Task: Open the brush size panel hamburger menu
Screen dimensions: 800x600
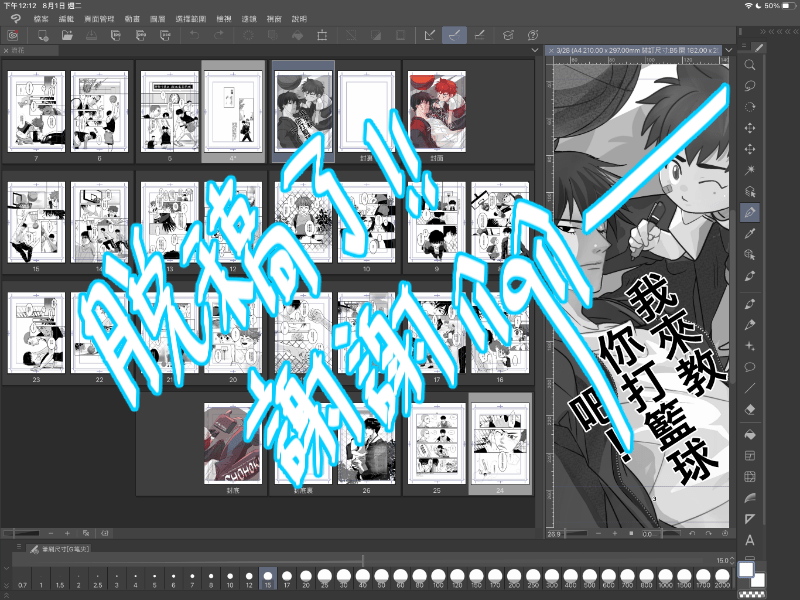Action: coord(19,546)
